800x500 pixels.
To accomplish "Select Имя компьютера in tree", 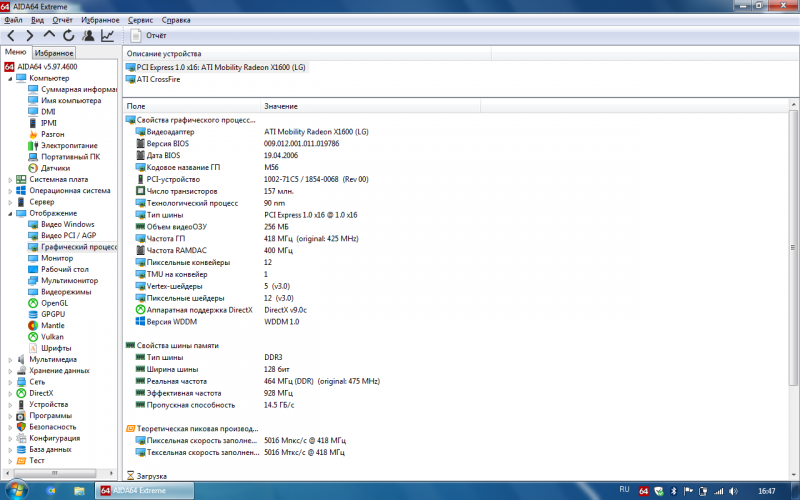I will click(65, 101).
